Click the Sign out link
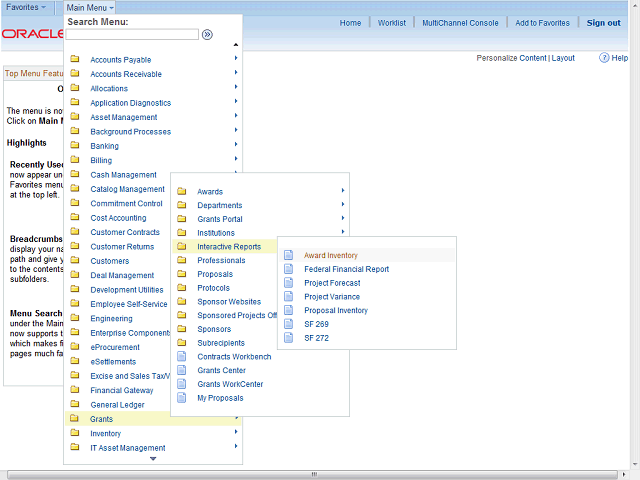Image resolution: width=640 pixels, height=480 pixels. (x=603, y=23)
